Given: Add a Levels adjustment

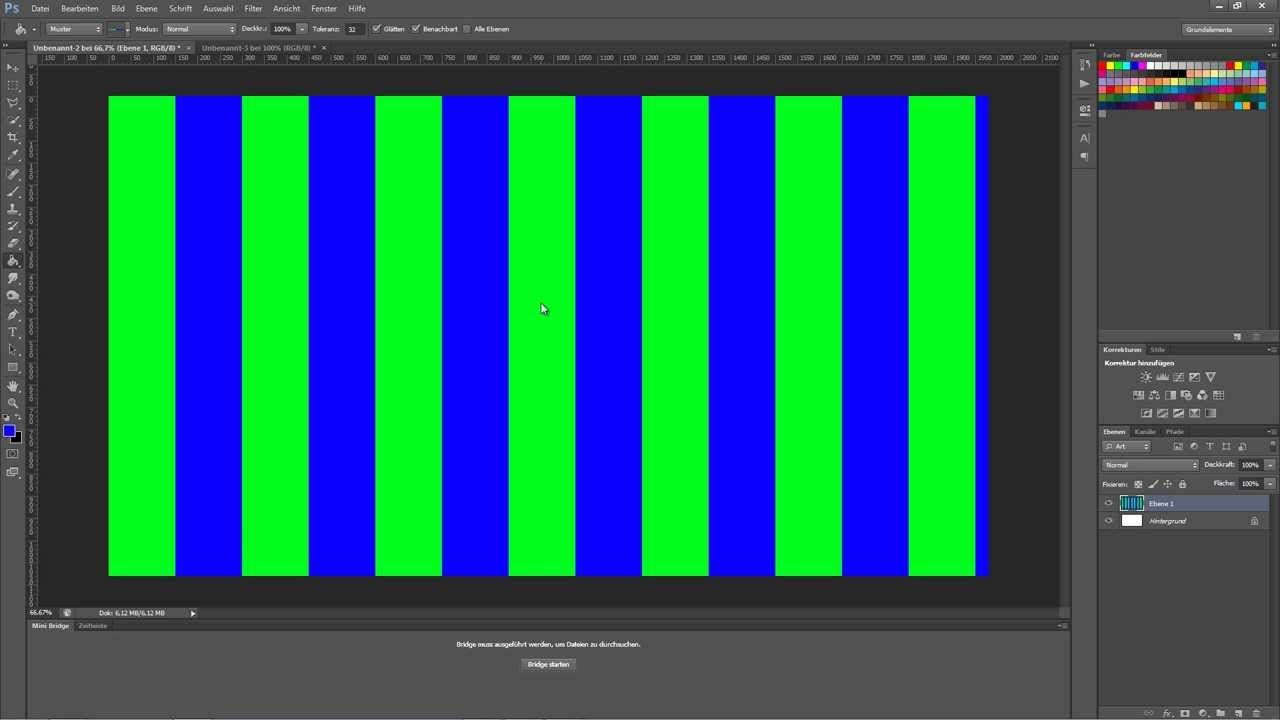Looking at the screenshot, I should pyautogui.click(x=1162, y=377).
